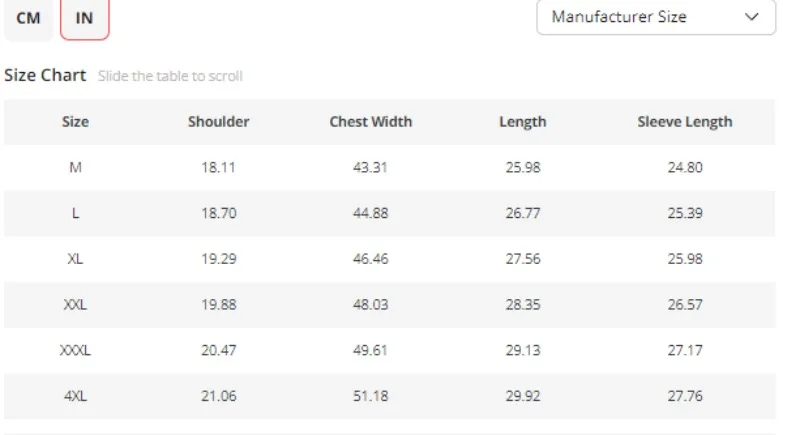800x435 pixels.
Task: Click the dropdown chevron arrow
Action: [752, 17]
